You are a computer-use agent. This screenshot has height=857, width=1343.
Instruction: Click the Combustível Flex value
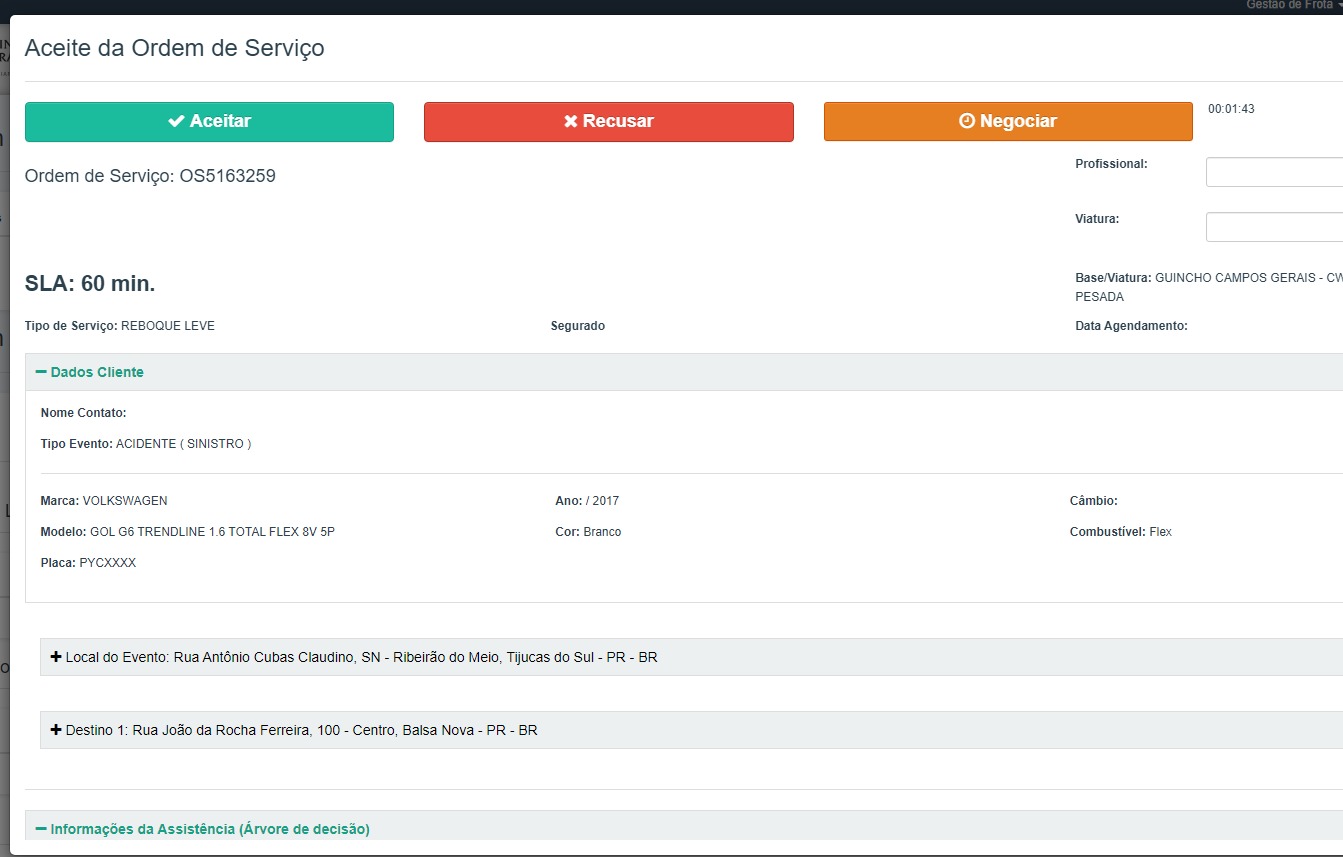pos(1160,532)
